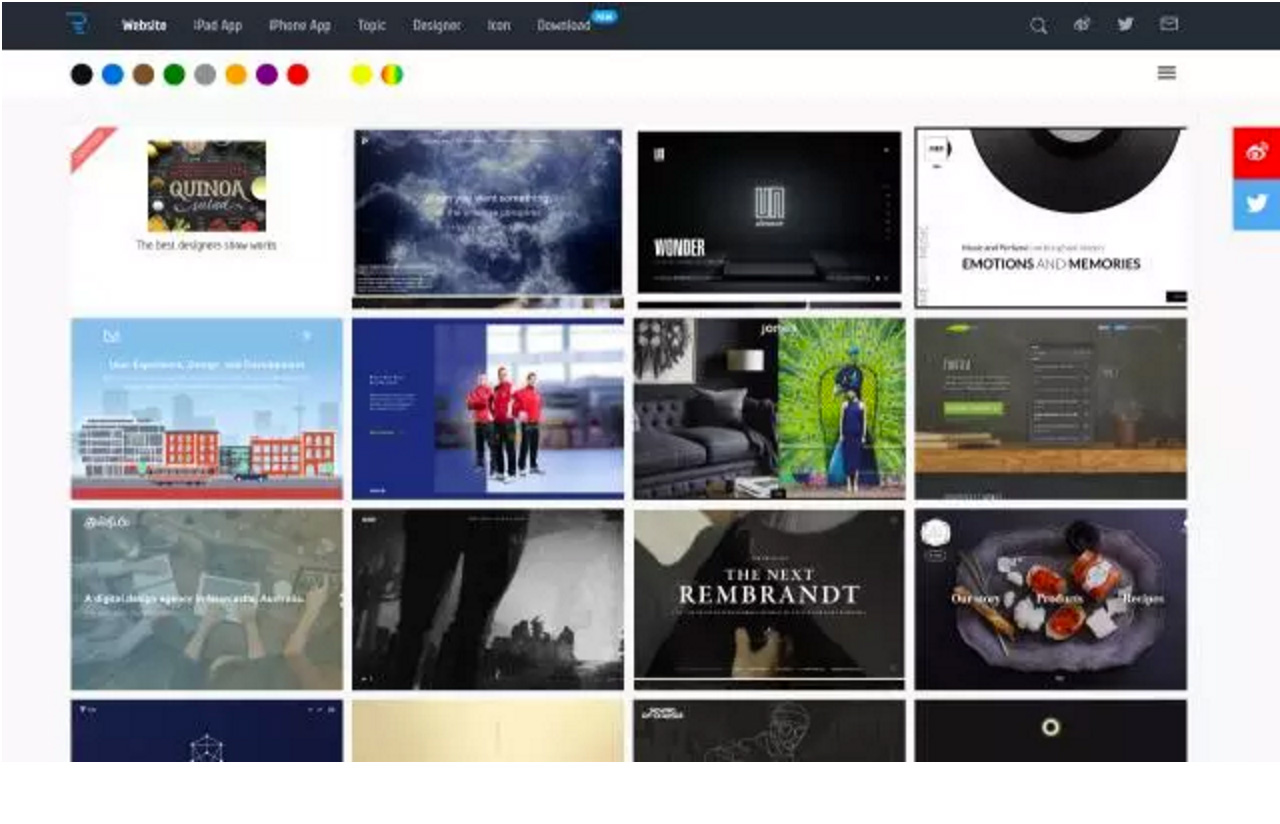Open the food platter Recipes thumbnail
Image resolution: width=1280 pixels, height=824 pixels.
click(x=1051, y=599)
